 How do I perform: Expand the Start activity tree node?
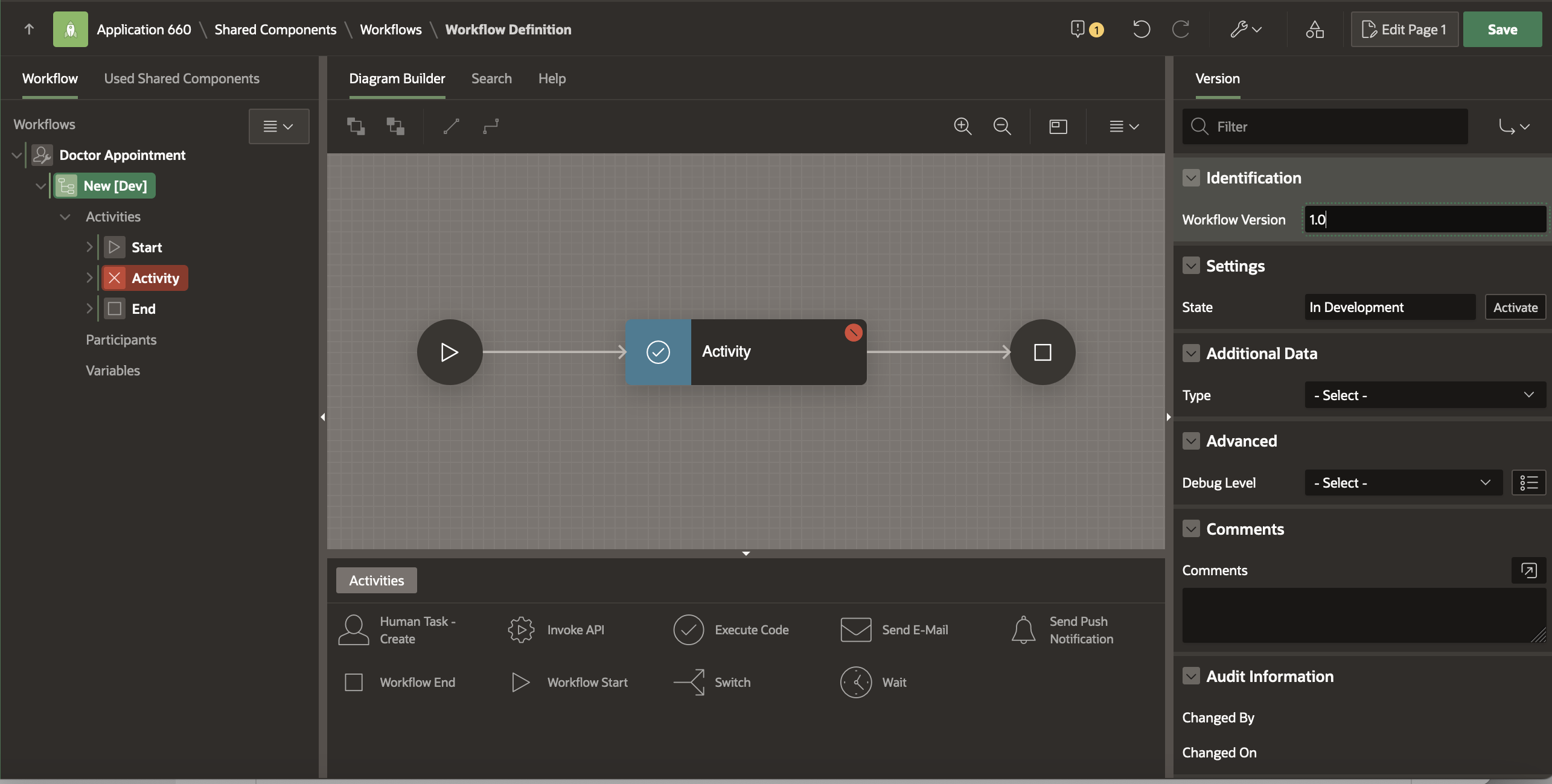click(89, 247)
